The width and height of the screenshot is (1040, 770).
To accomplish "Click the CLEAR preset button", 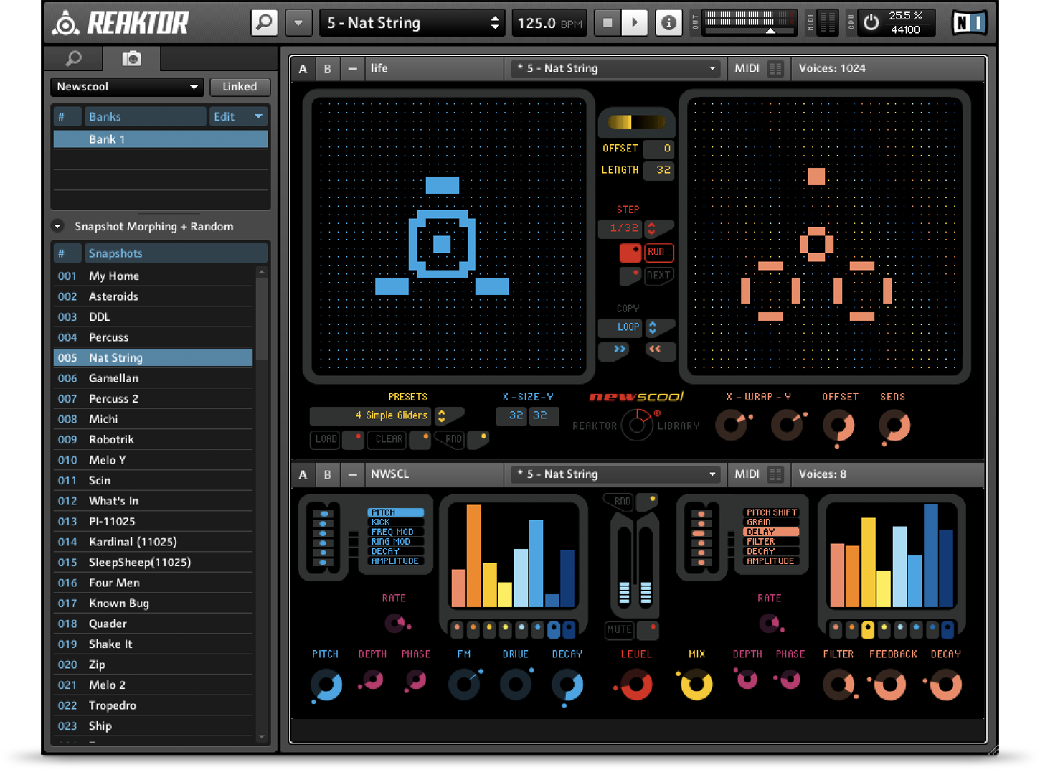I will 388,439.
